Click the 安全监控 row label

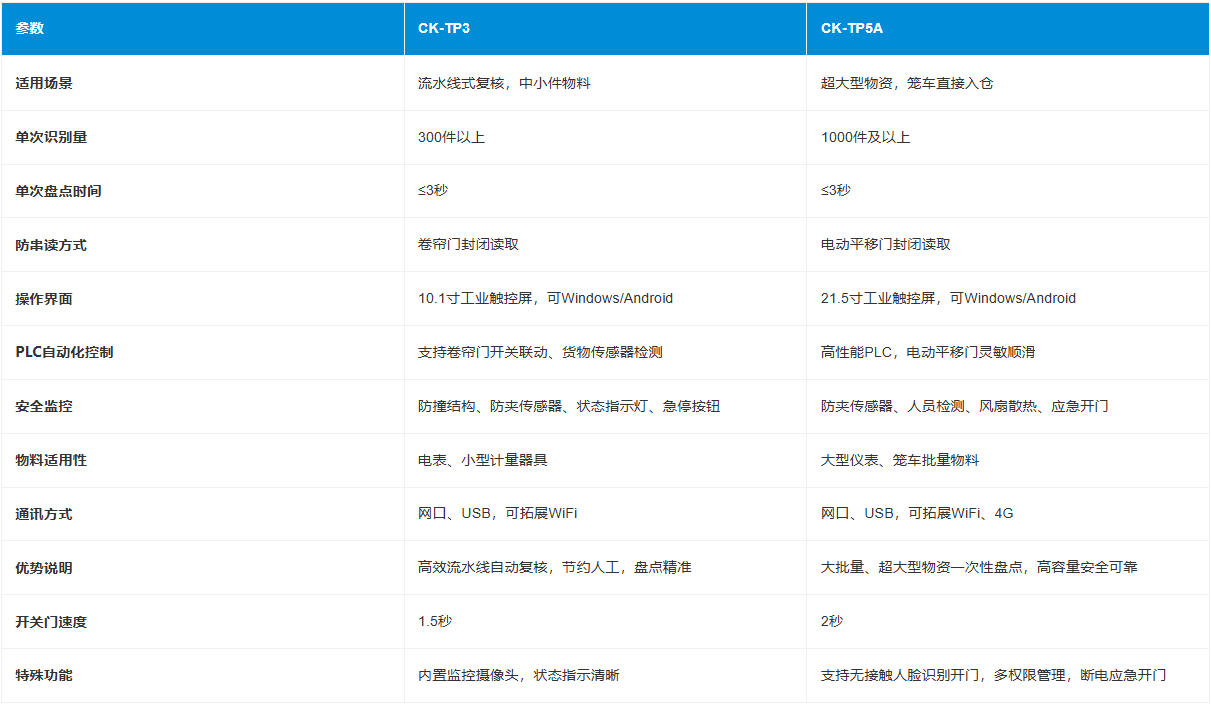coord(36,406)
